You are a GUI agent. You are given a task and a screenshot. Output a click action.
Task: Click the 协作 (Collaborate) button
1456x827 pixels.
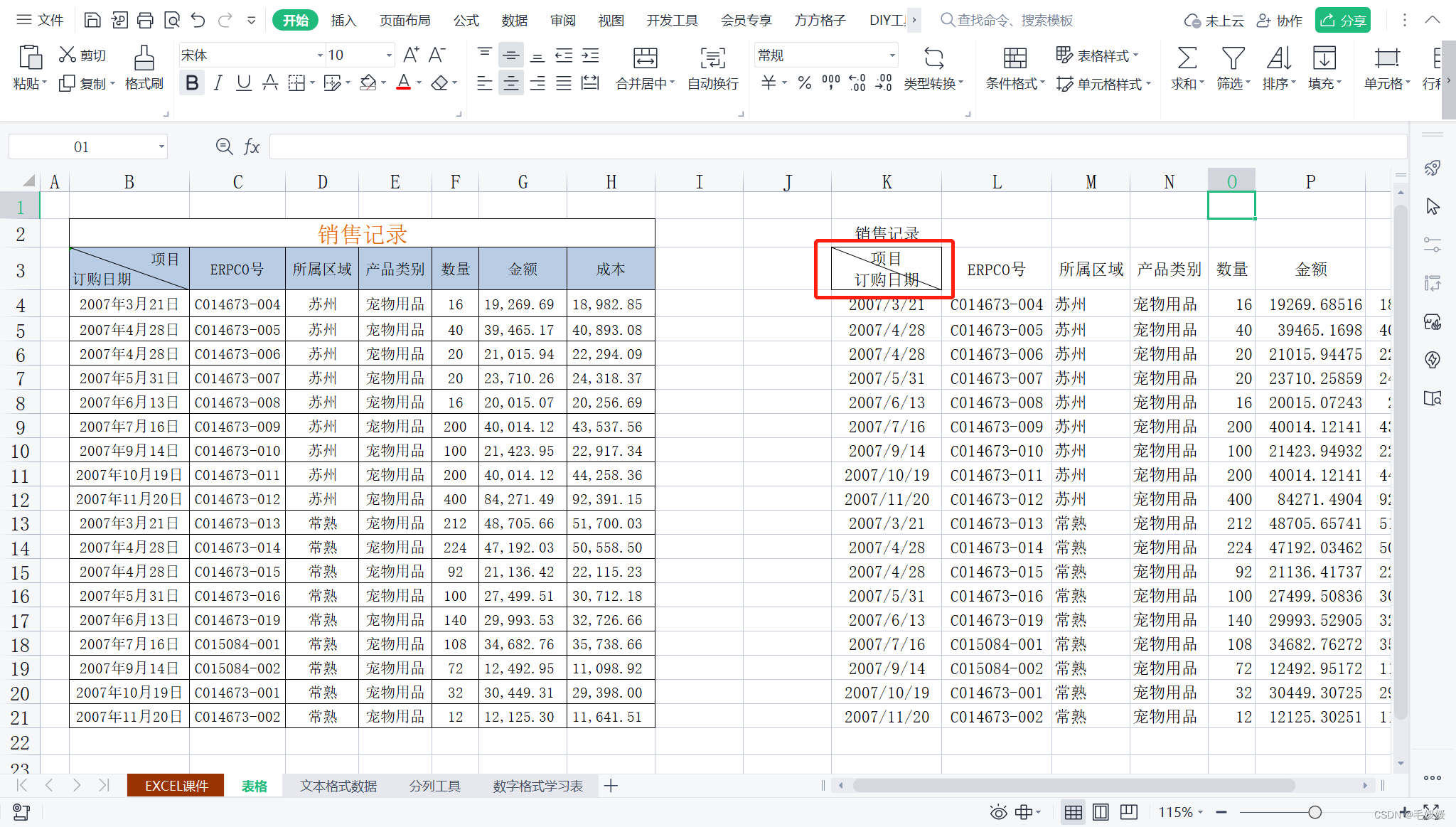pyautogui.click(x=1280, y=20)
